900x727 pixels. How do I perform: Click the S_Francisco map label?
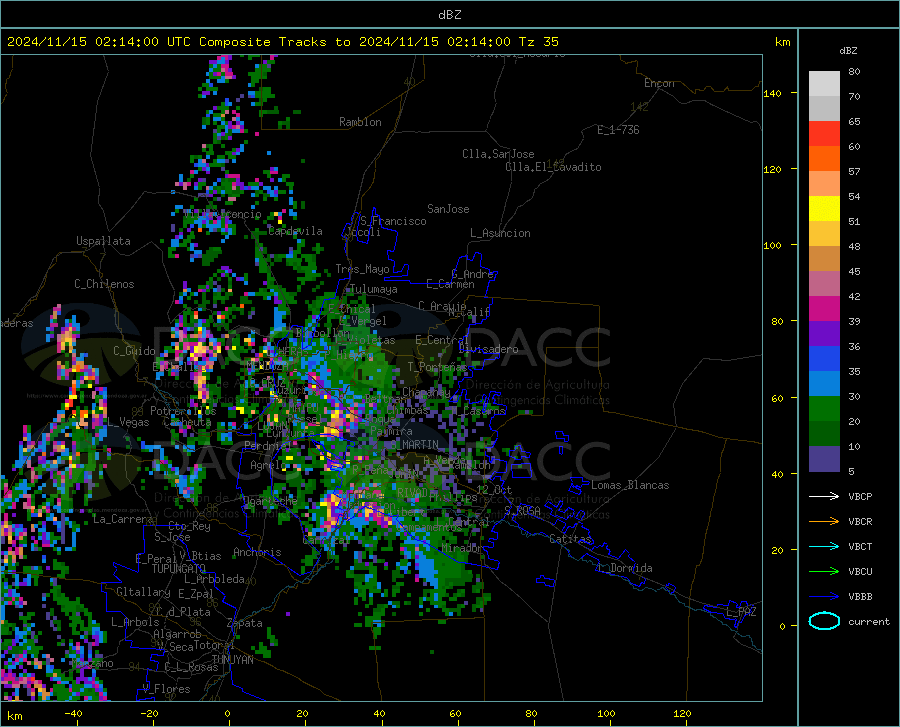[393, 221]
